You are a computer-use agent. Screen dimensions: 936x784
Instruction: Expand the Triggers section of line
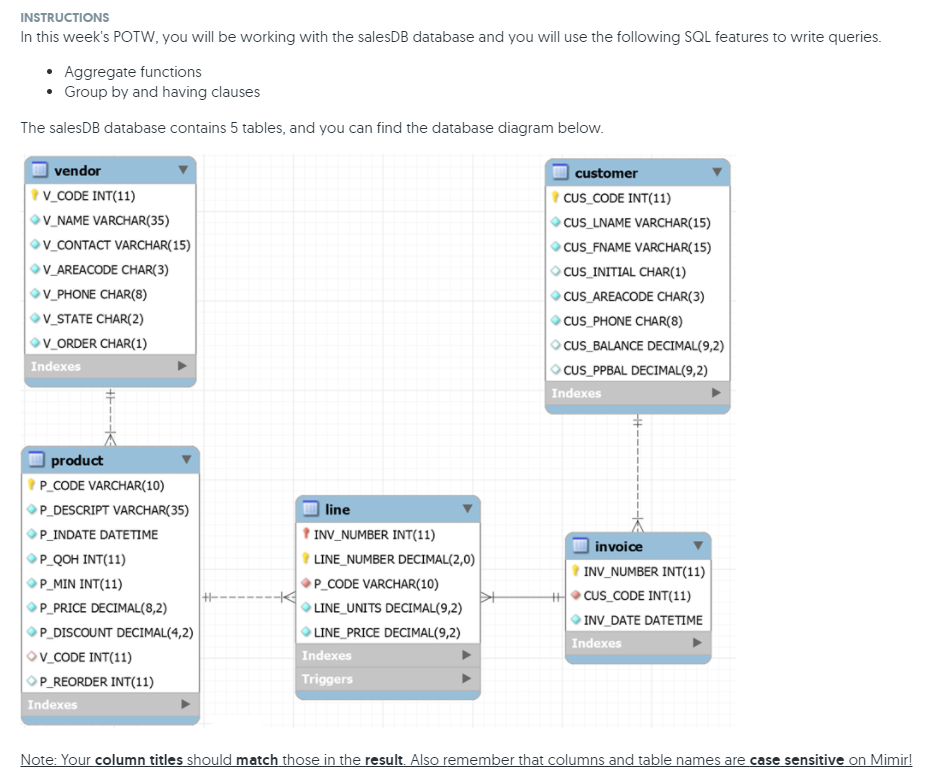coord(464,679)
